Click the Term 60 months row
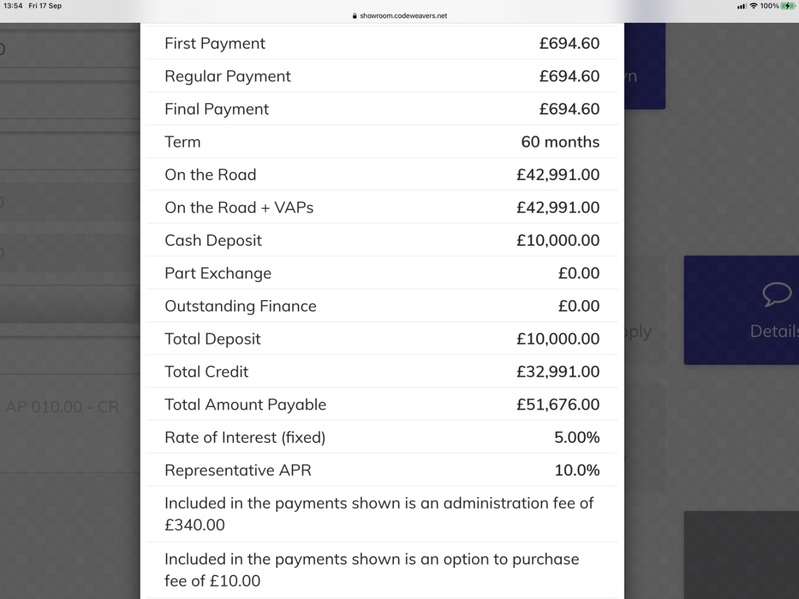Viewport: 799px width, 599px height. pyautogui.click(x=382, y=142)
